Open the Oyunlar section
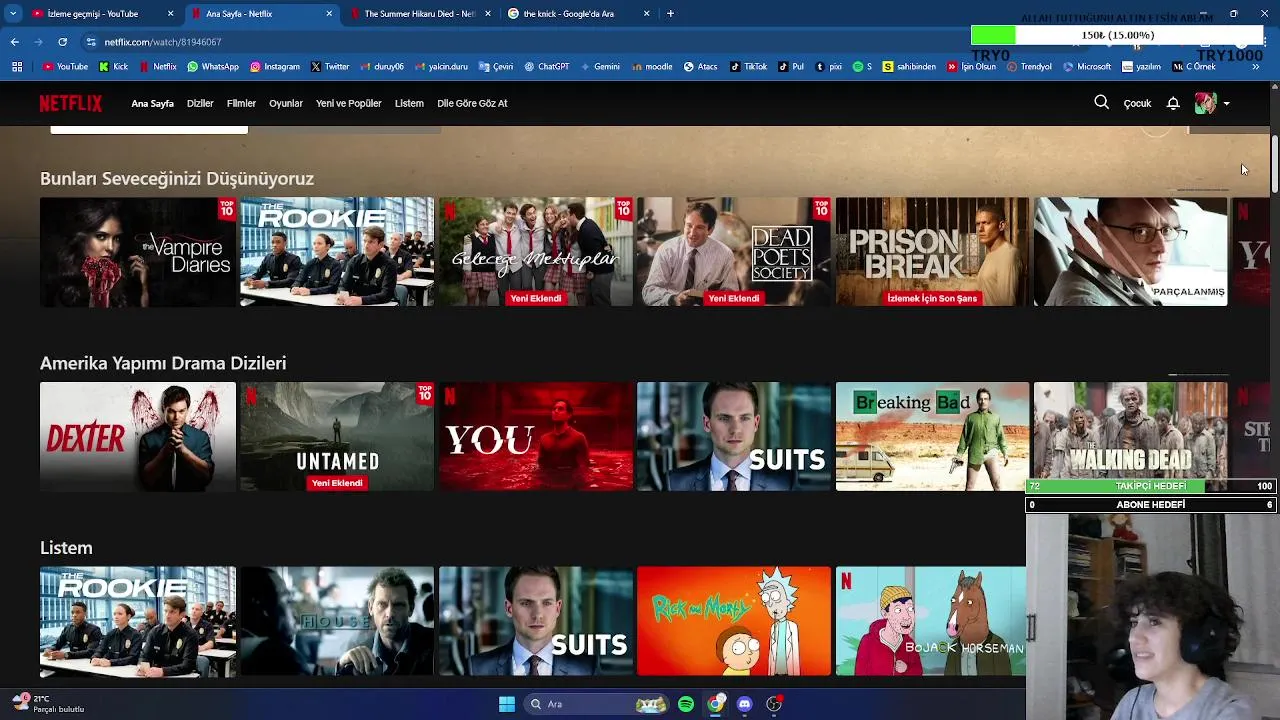Viewport: 1280px width, 720px height. point(285,103)
